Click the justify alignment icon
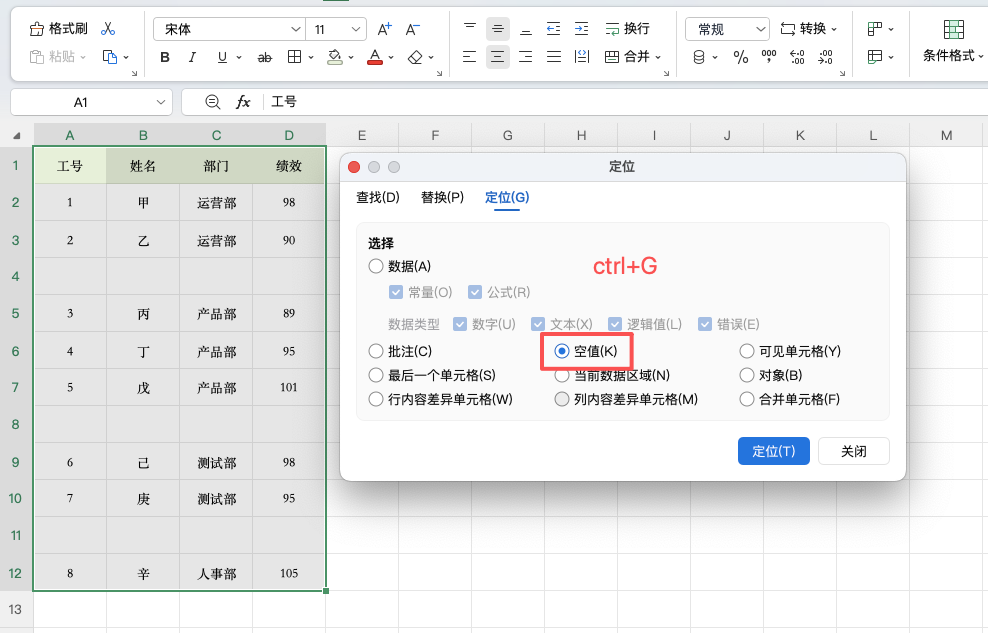Image resolution: width=988 pixels, height=633 pixels. (554, 57)
